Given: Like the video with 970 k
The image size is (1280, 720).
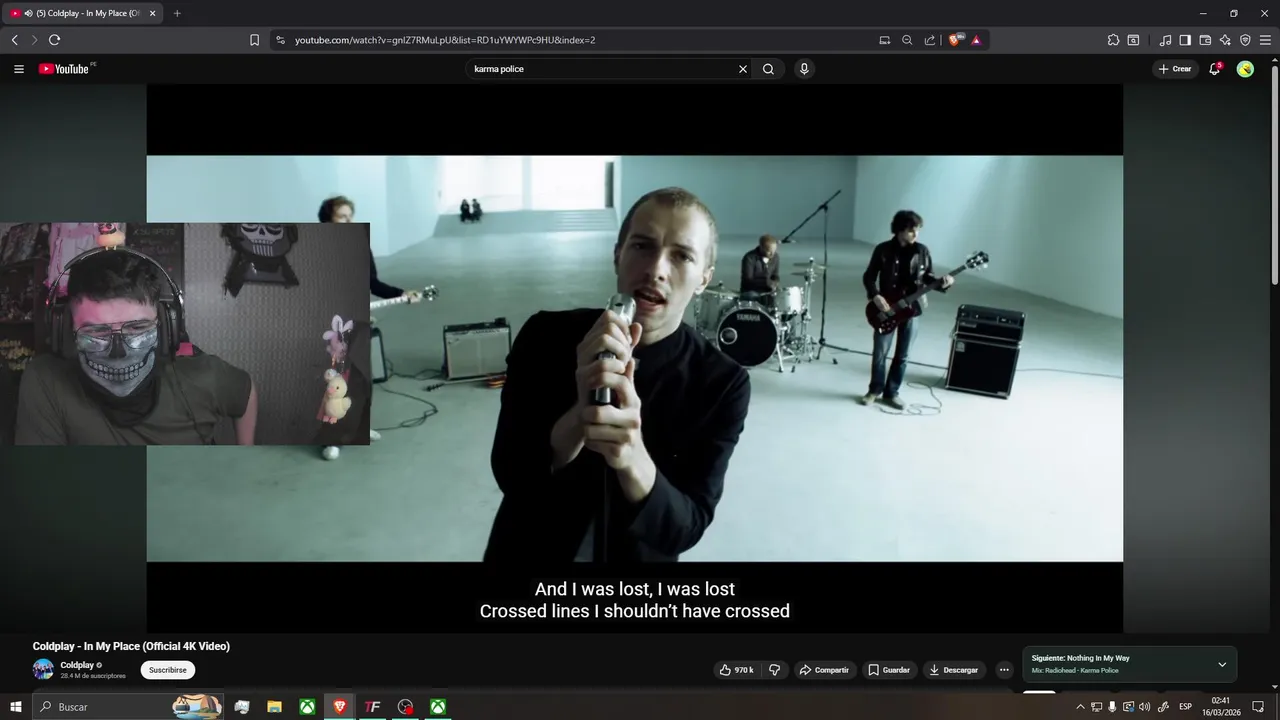Looking at the screenshot, I should [x=736, y=670].
